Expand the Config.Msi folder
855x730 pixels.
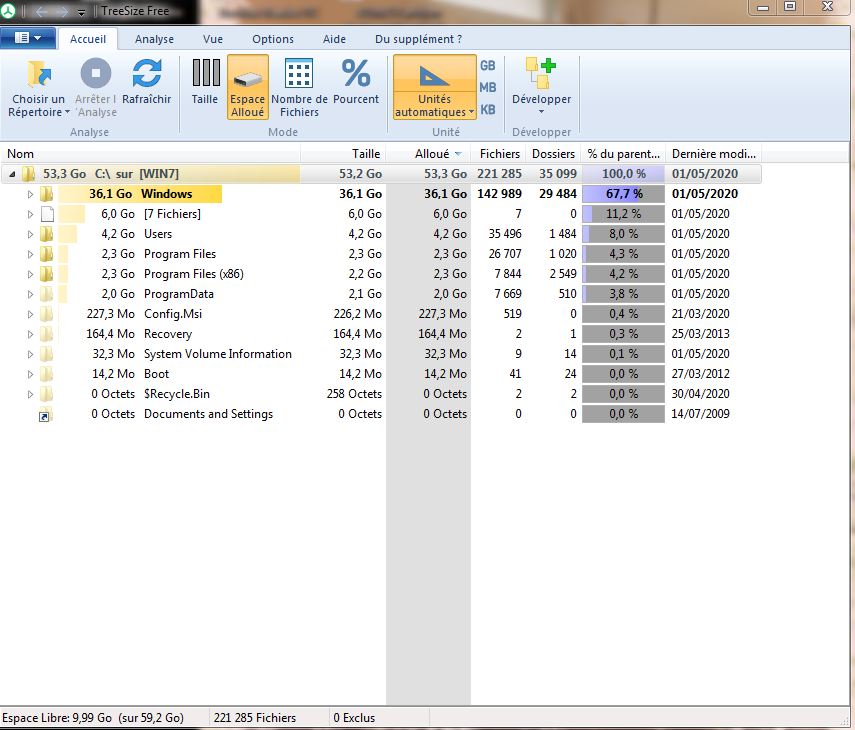31,314
